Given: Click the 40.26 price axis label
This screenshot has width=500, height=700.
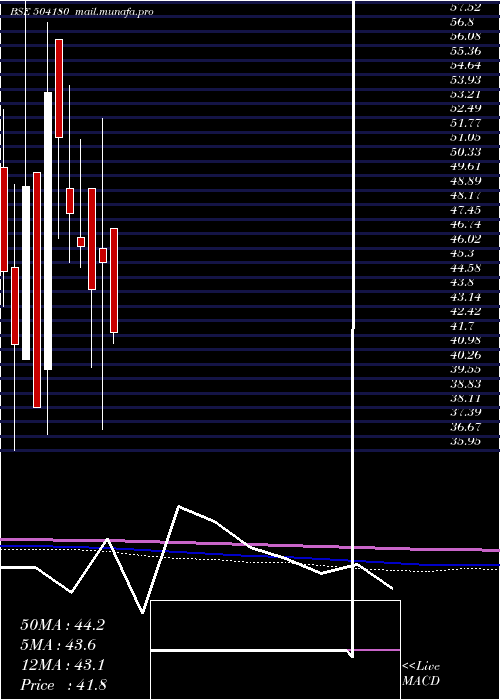Looking at the screenshot, I should point(466,355).
